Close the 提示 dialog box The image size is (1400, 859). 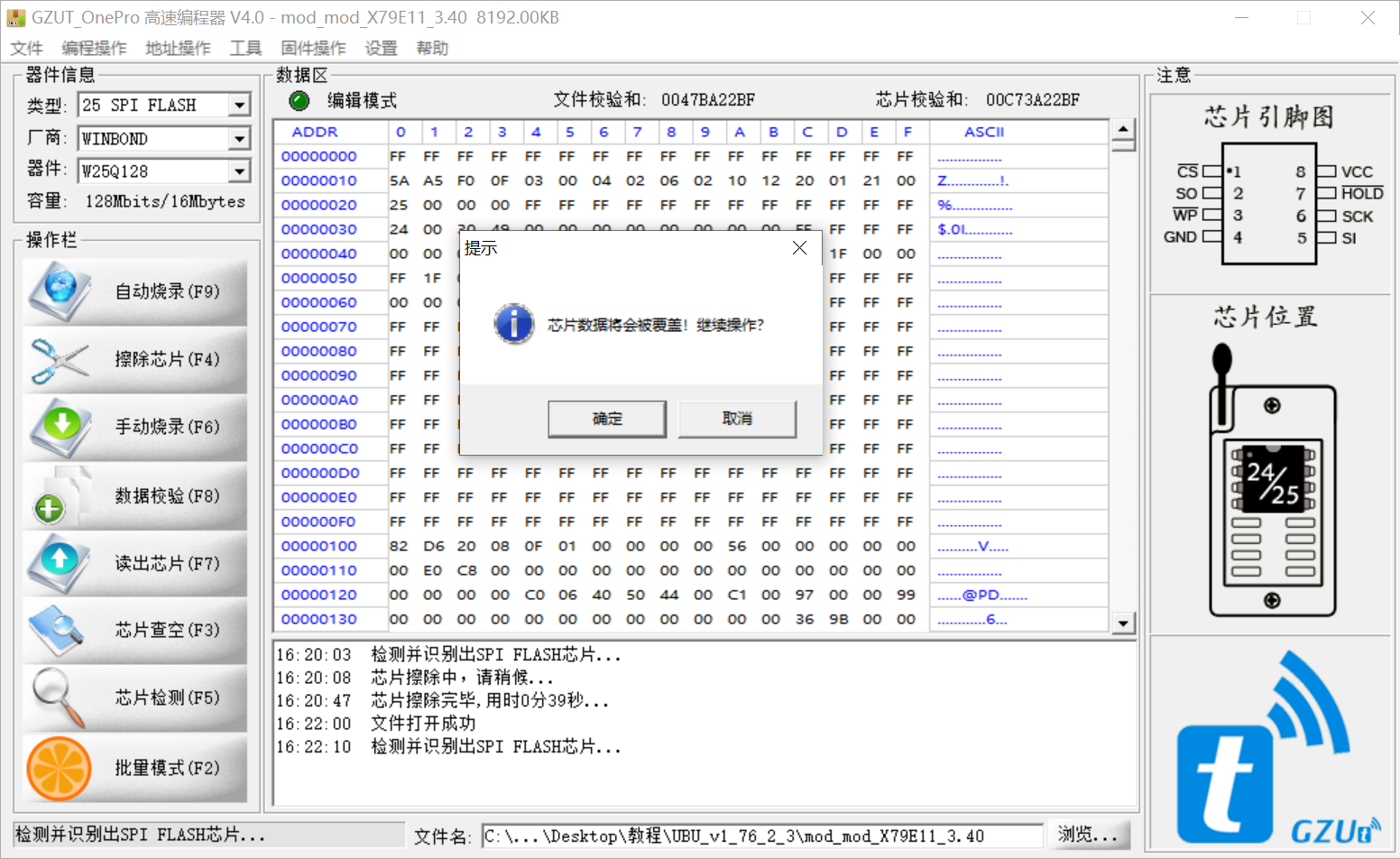tap(799, 248)
